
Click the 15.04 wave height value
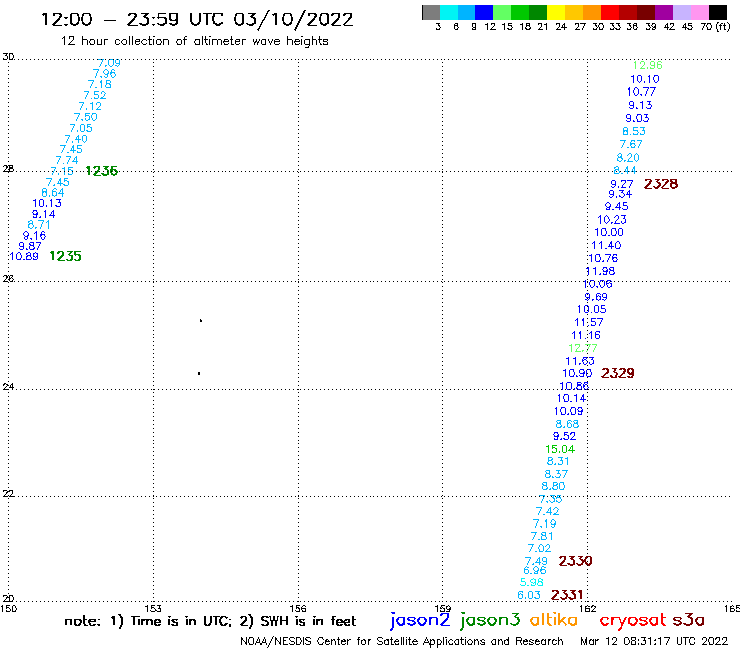[x=560, y=449]
